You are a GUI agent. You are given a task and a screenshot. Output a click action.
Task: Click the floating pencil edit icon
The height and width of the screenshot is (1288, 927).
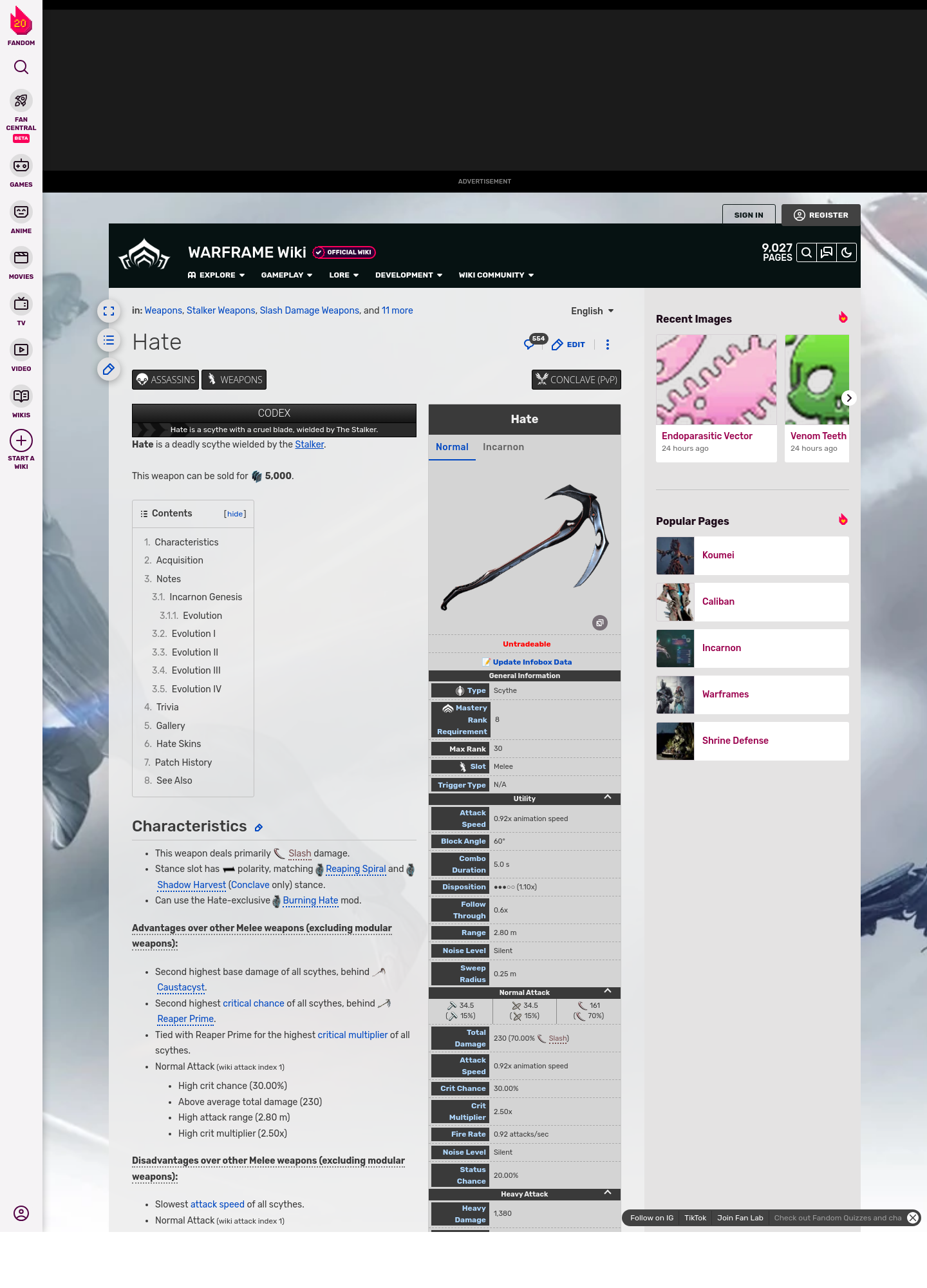pos(109,369)
